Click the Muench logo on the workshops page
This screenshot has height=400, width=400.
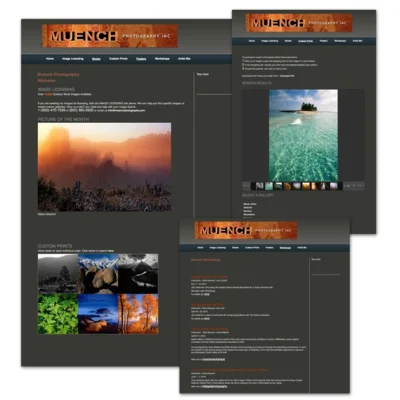246,230
